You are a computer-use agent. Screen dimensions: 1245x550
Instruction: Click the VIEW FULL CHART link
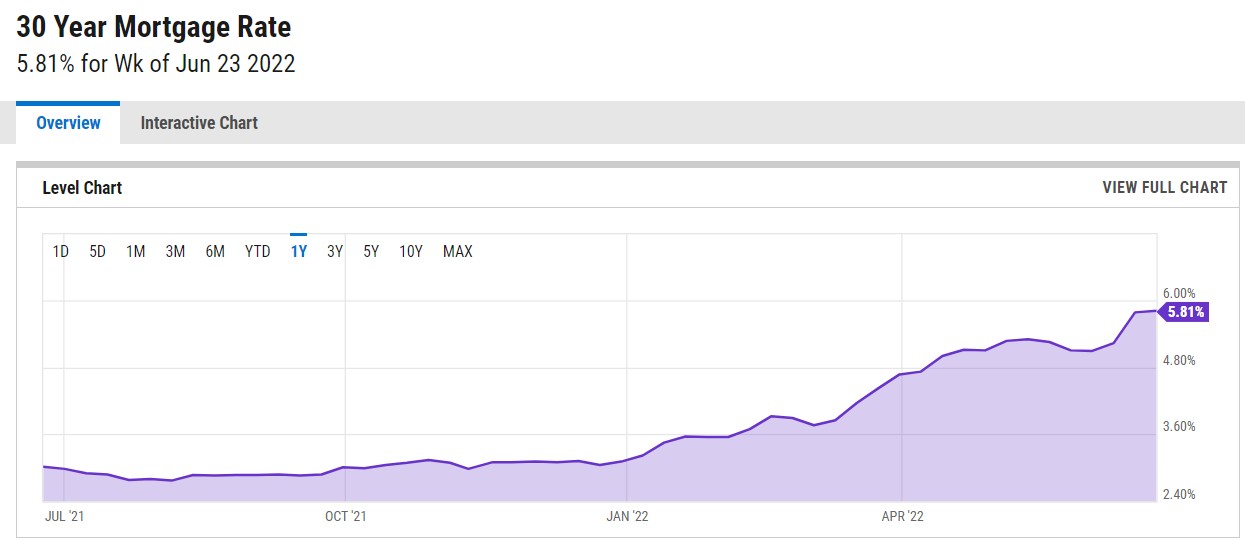click(x=1164, y=187)
